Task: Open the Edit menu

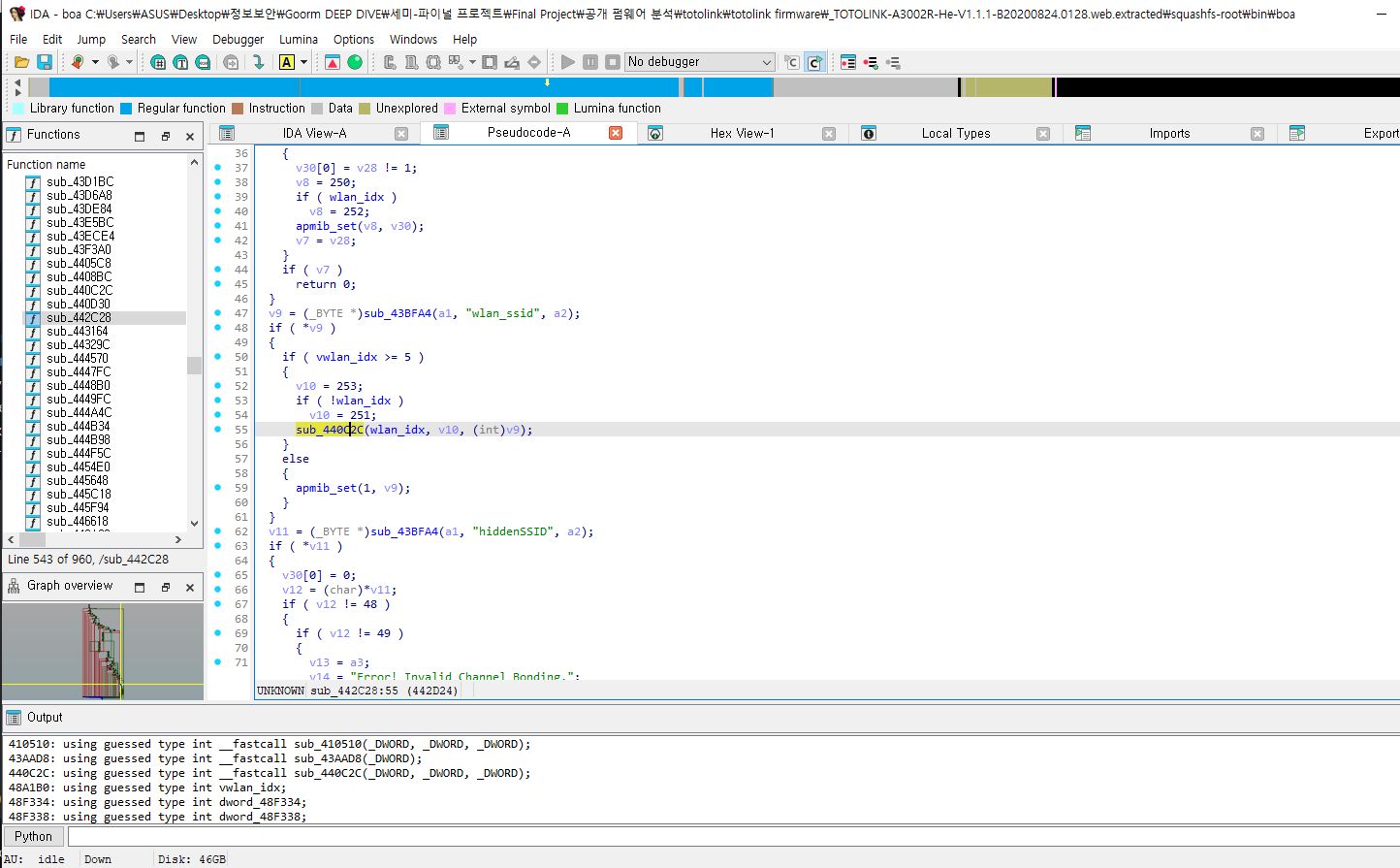Action: (x=52, y=40)
